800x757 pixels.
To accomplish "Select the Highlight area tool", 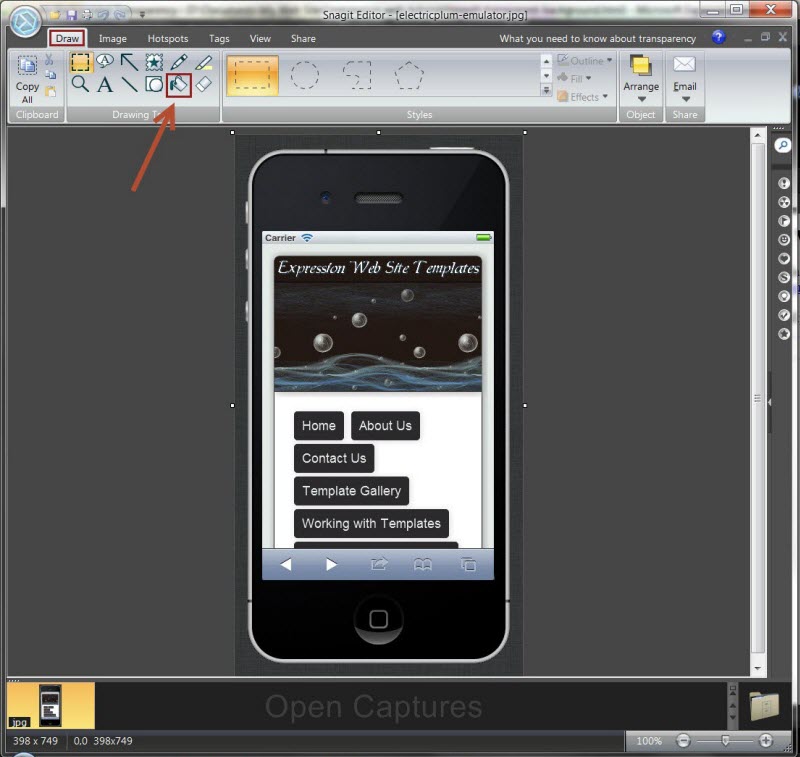I will (204, 62).
